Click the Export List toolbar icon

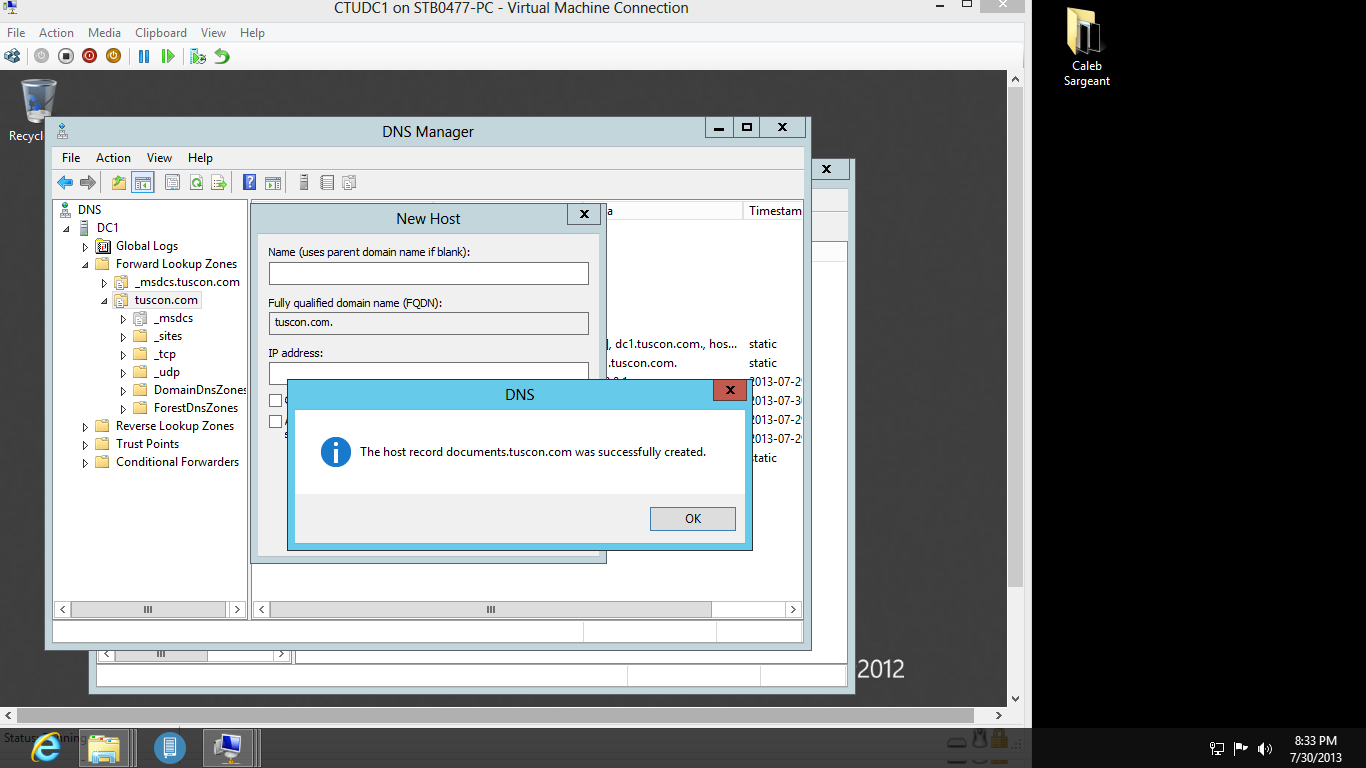219,182
